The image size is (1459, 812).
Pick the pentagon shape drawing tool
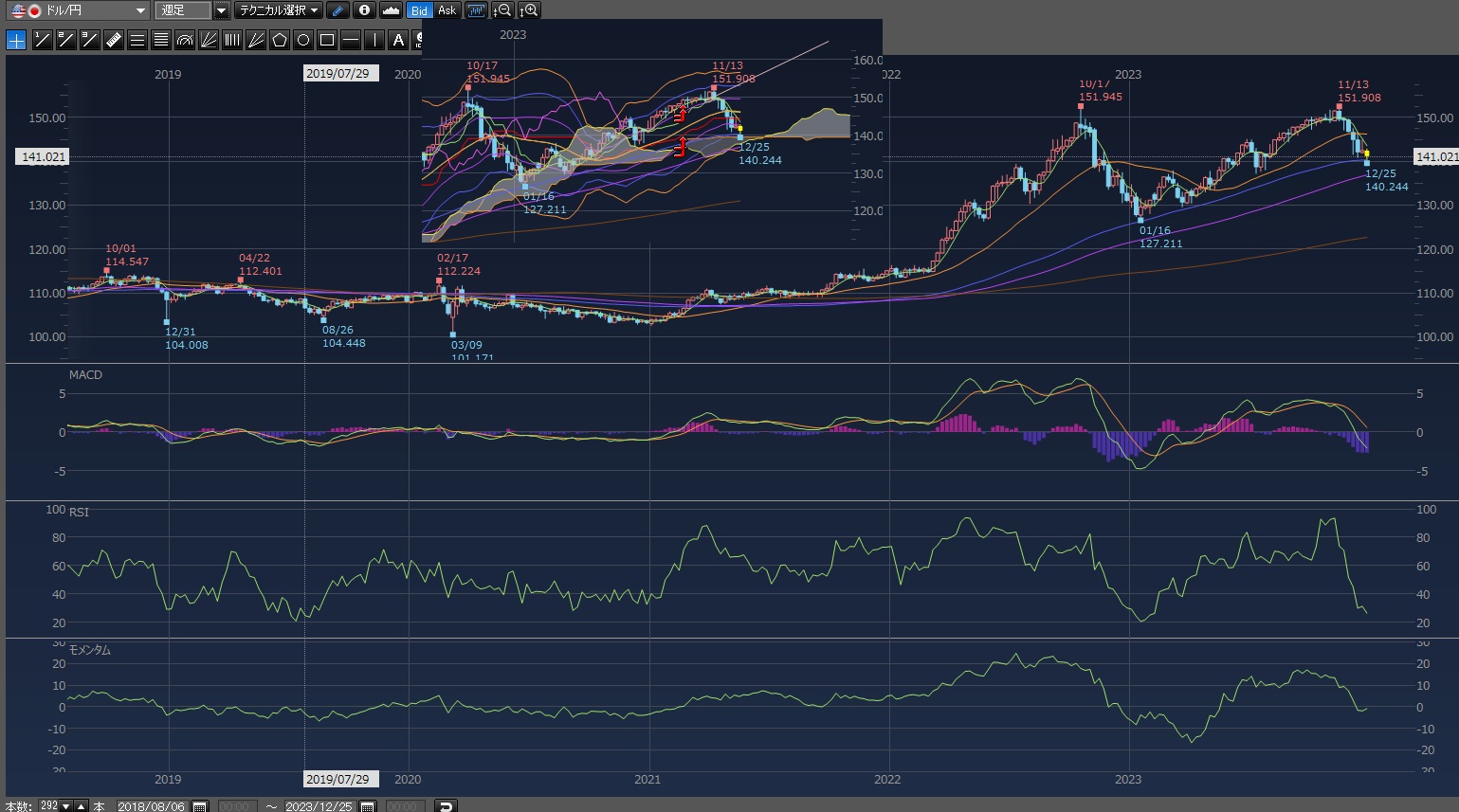pos(279,40)
